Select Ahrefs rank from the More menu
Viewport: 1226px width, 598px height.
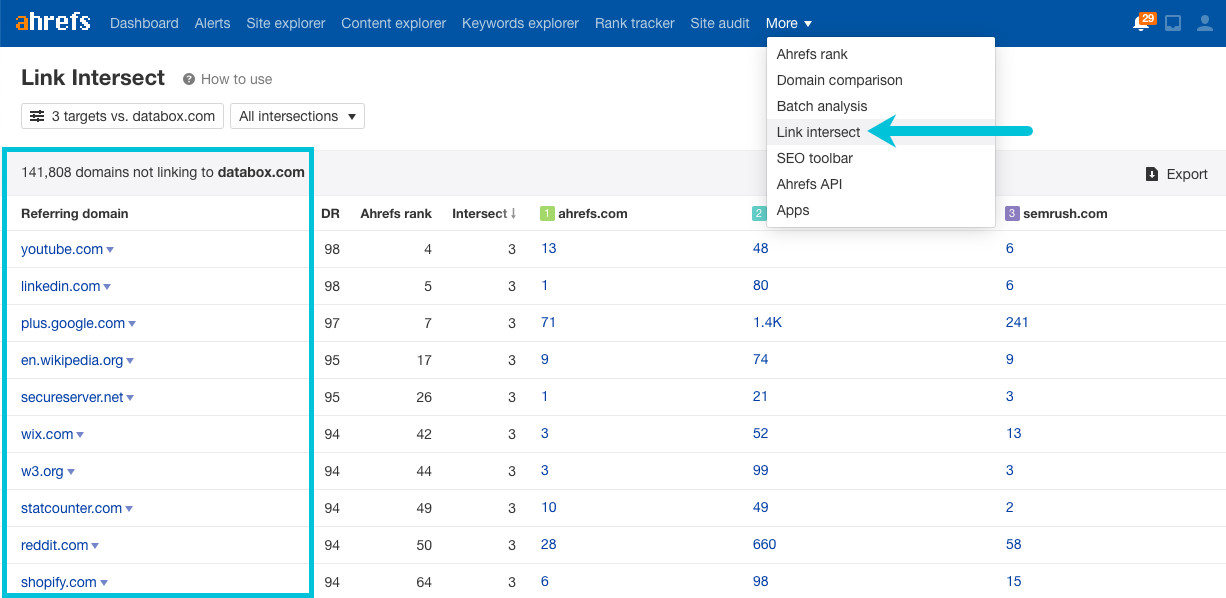pos(881,54)
